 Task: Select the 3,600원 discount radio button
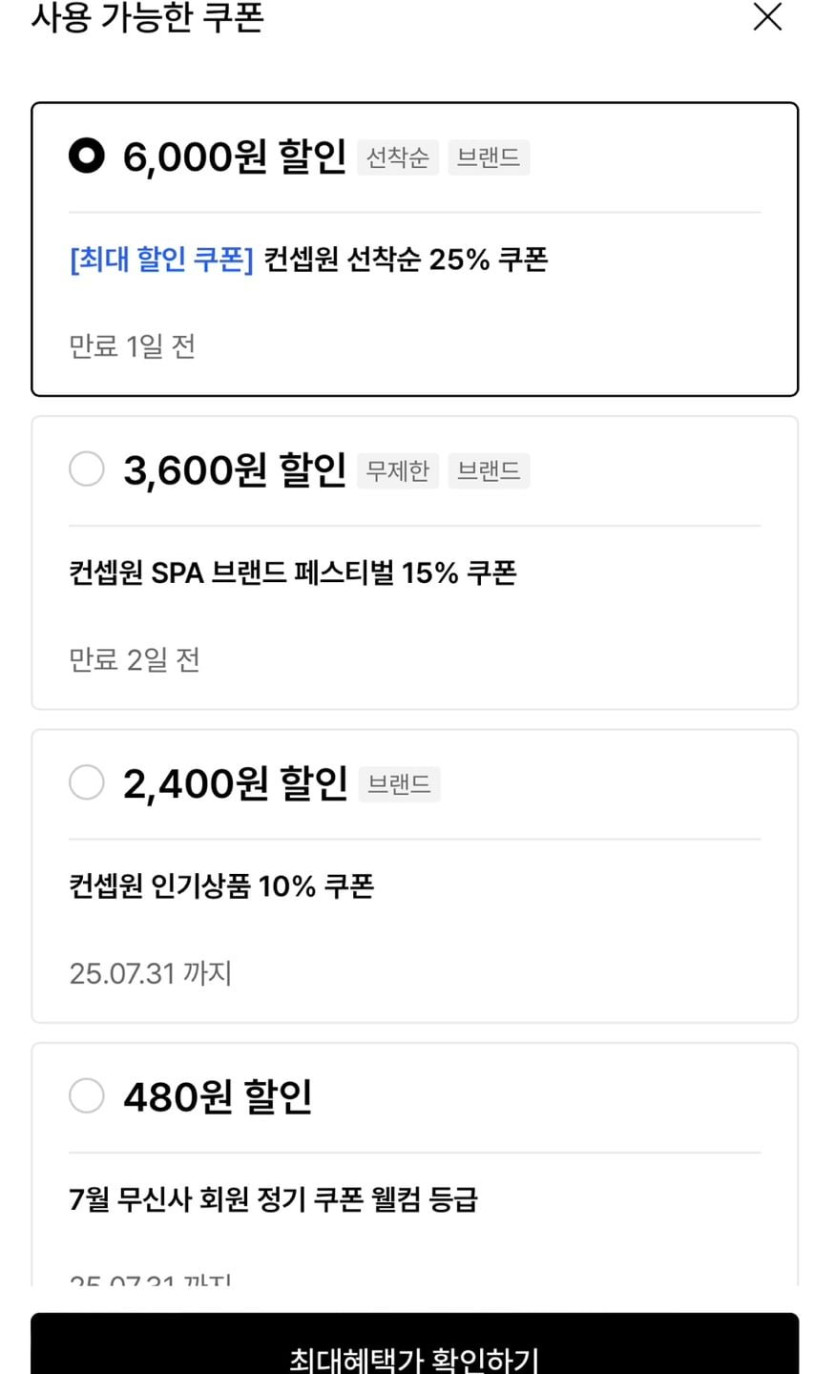87,469
